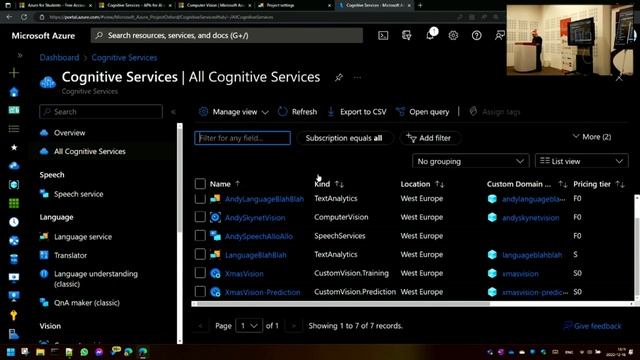Sort the table by Location column
The width and height of the screenshot is (640, 360).
coord(422,184)
